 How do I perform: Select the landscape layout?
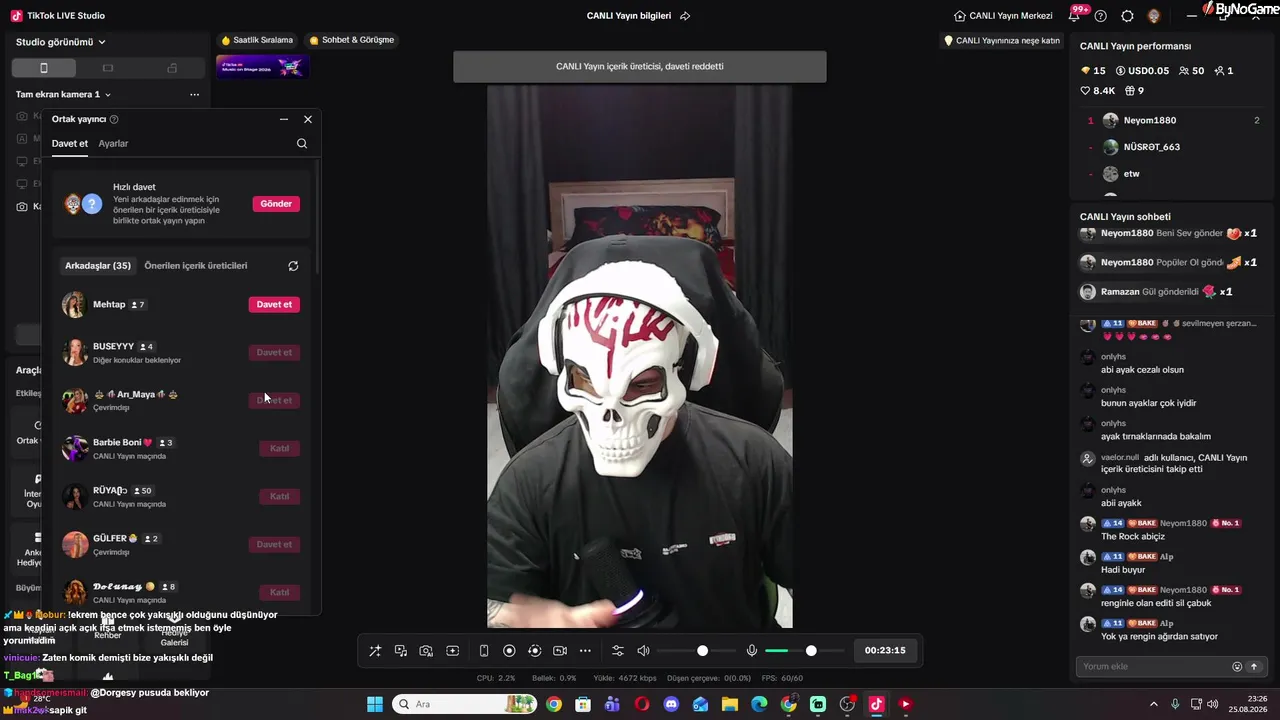108,68
